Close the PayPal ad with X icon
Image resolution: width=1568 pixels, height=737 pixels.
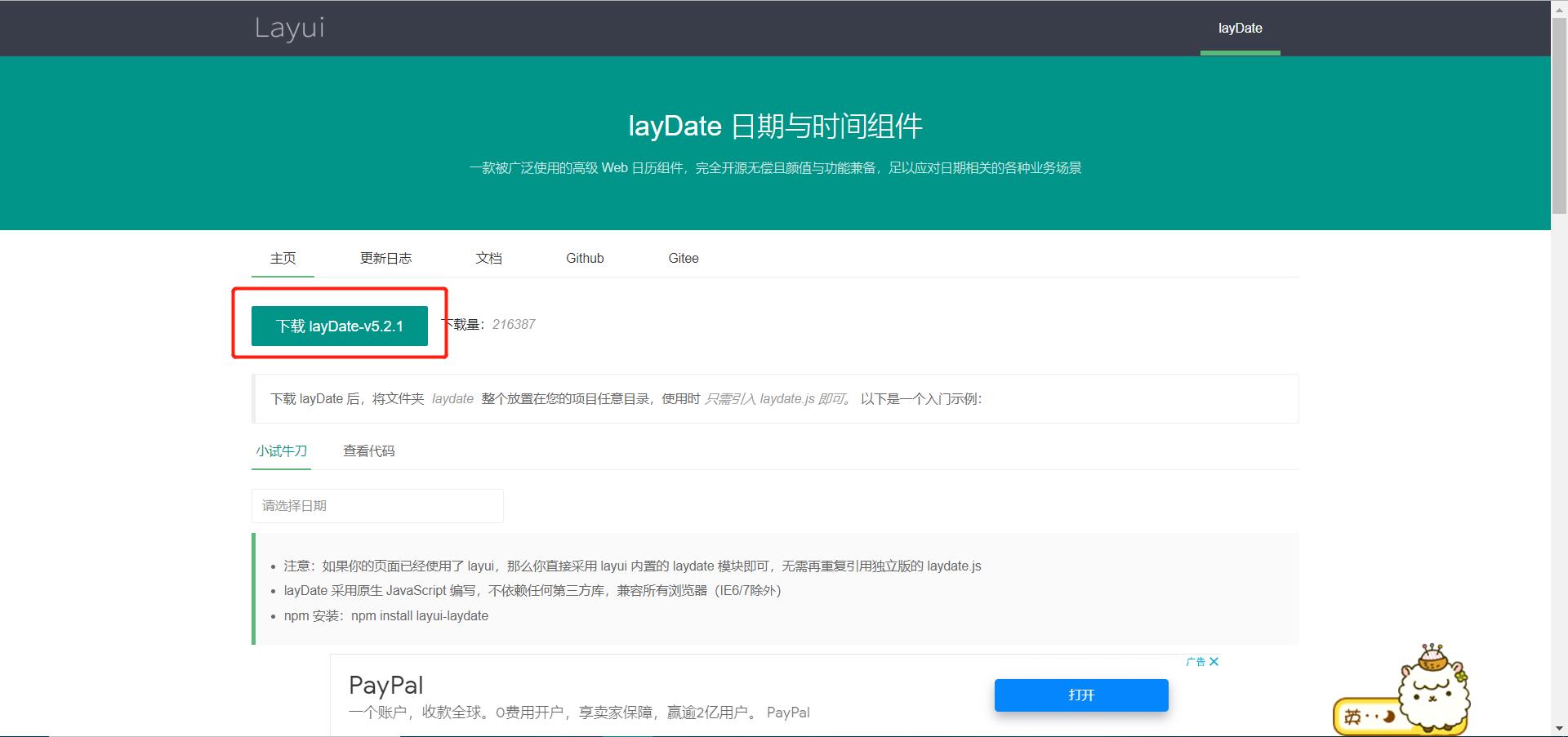pyautogui.click(x=1214, y=661)
